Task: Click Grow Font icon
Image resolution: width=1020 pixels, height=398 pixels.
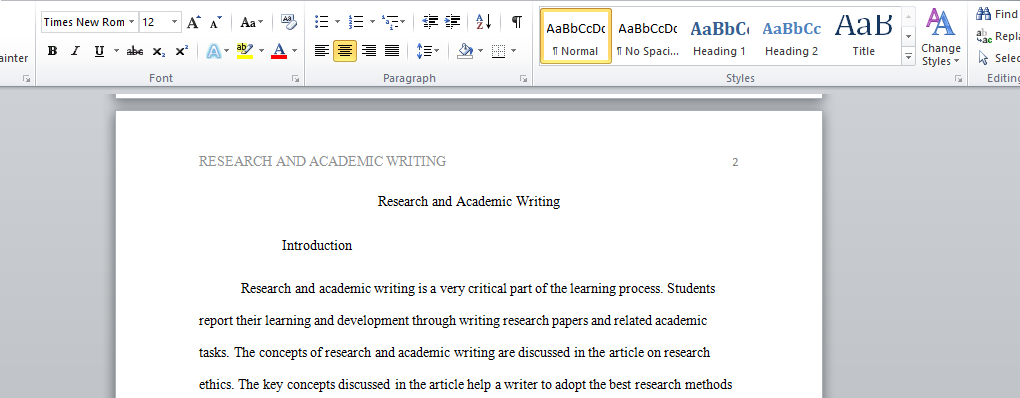Action: (193, 22)
